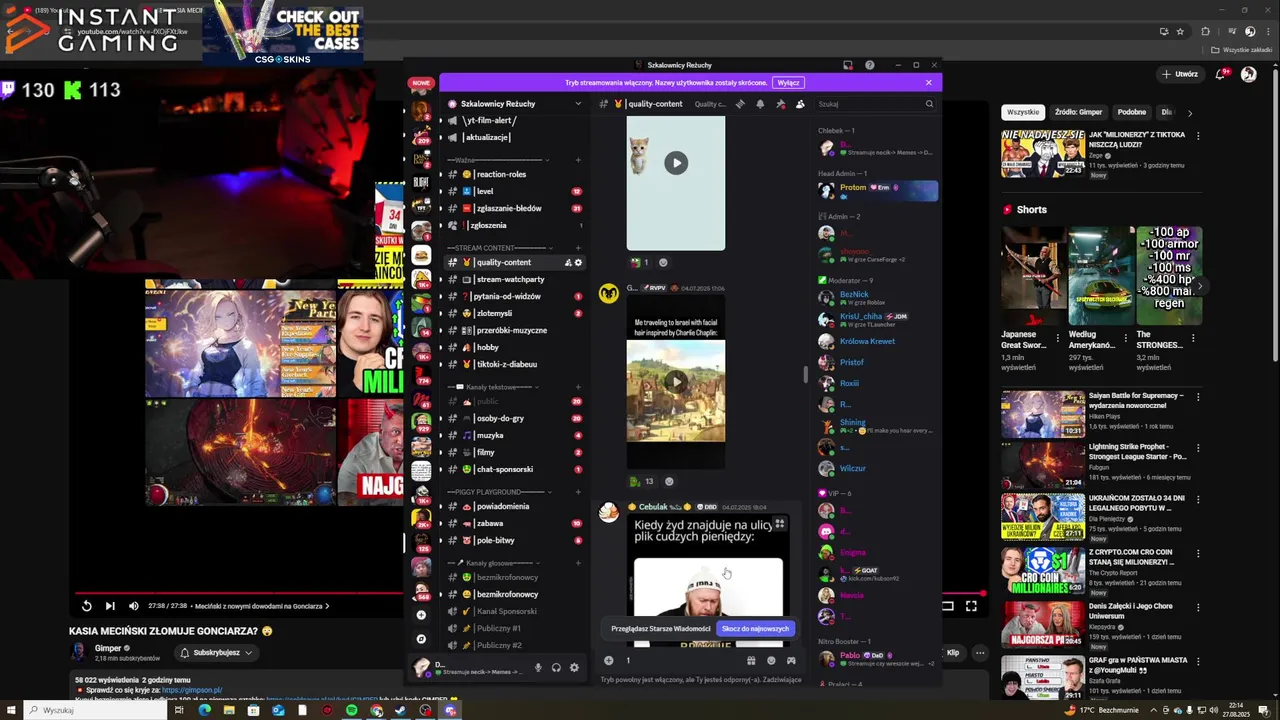Select the Podobne filter chip
The image size is (1280, 720).
click(x=1132, y=112)
